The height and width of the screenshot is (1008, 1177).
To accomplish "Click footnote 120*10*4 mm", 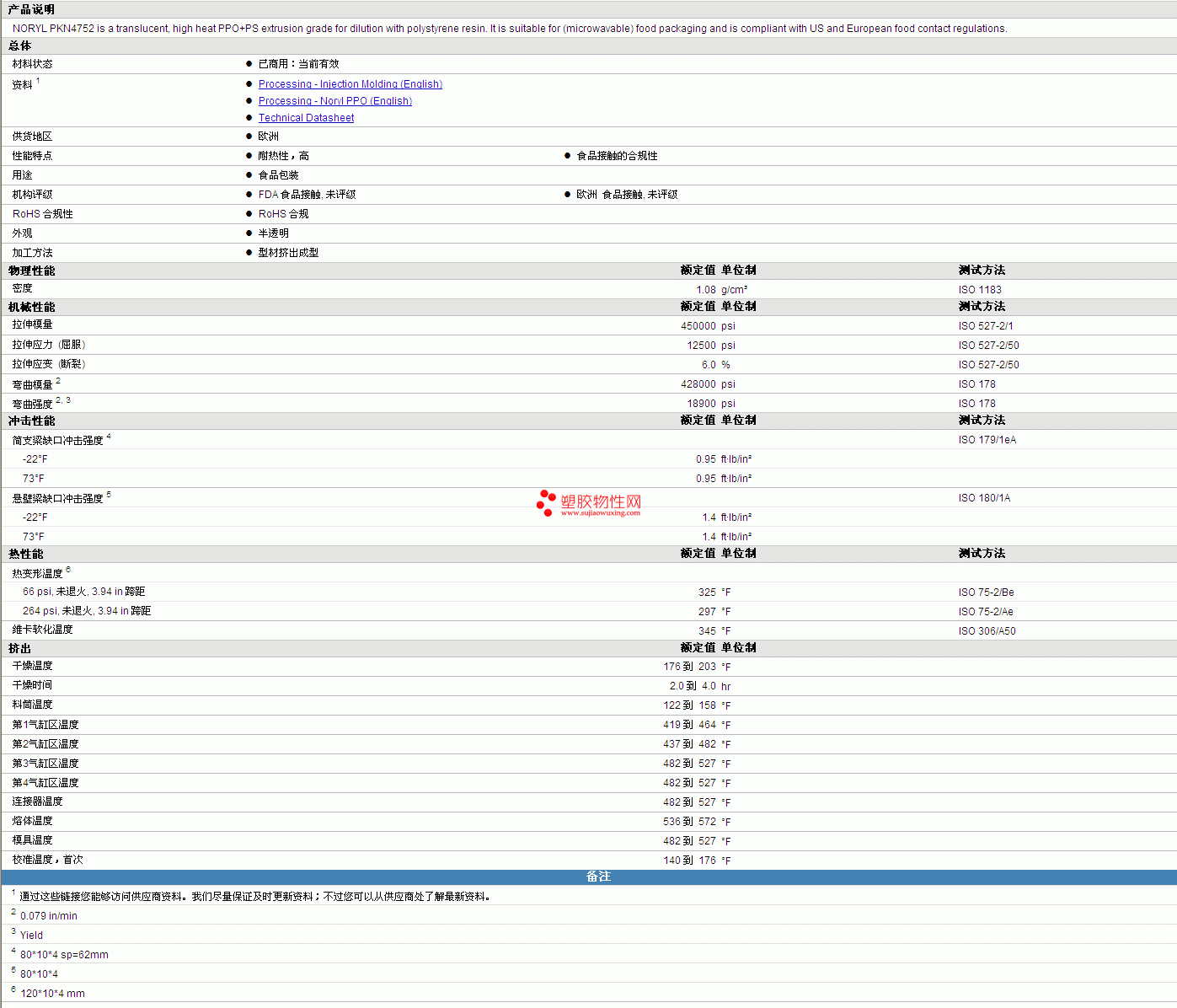I will coord(52,994).
